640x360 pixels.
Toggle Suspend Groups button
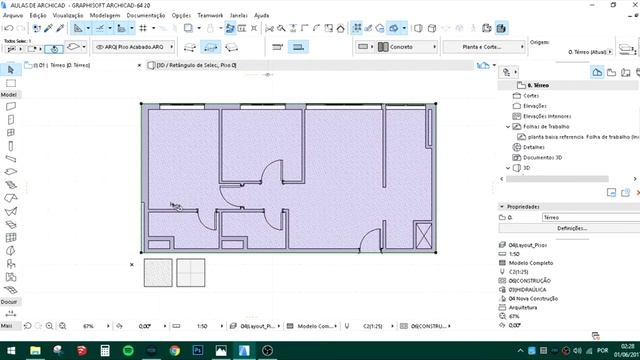[357, 28]
